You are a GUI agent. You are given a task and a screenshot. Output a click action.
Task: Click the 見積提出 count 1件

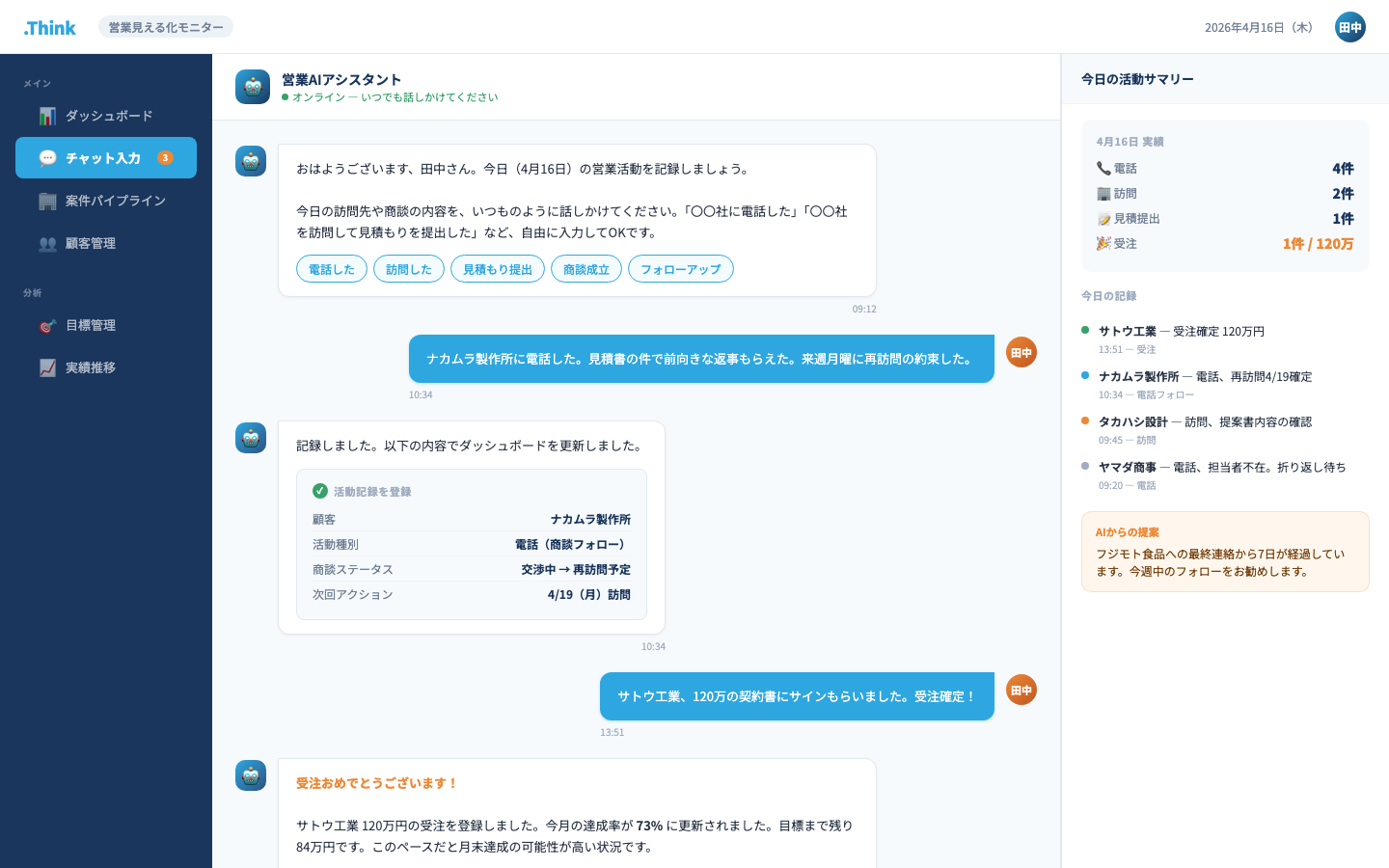click(1343, 218)
